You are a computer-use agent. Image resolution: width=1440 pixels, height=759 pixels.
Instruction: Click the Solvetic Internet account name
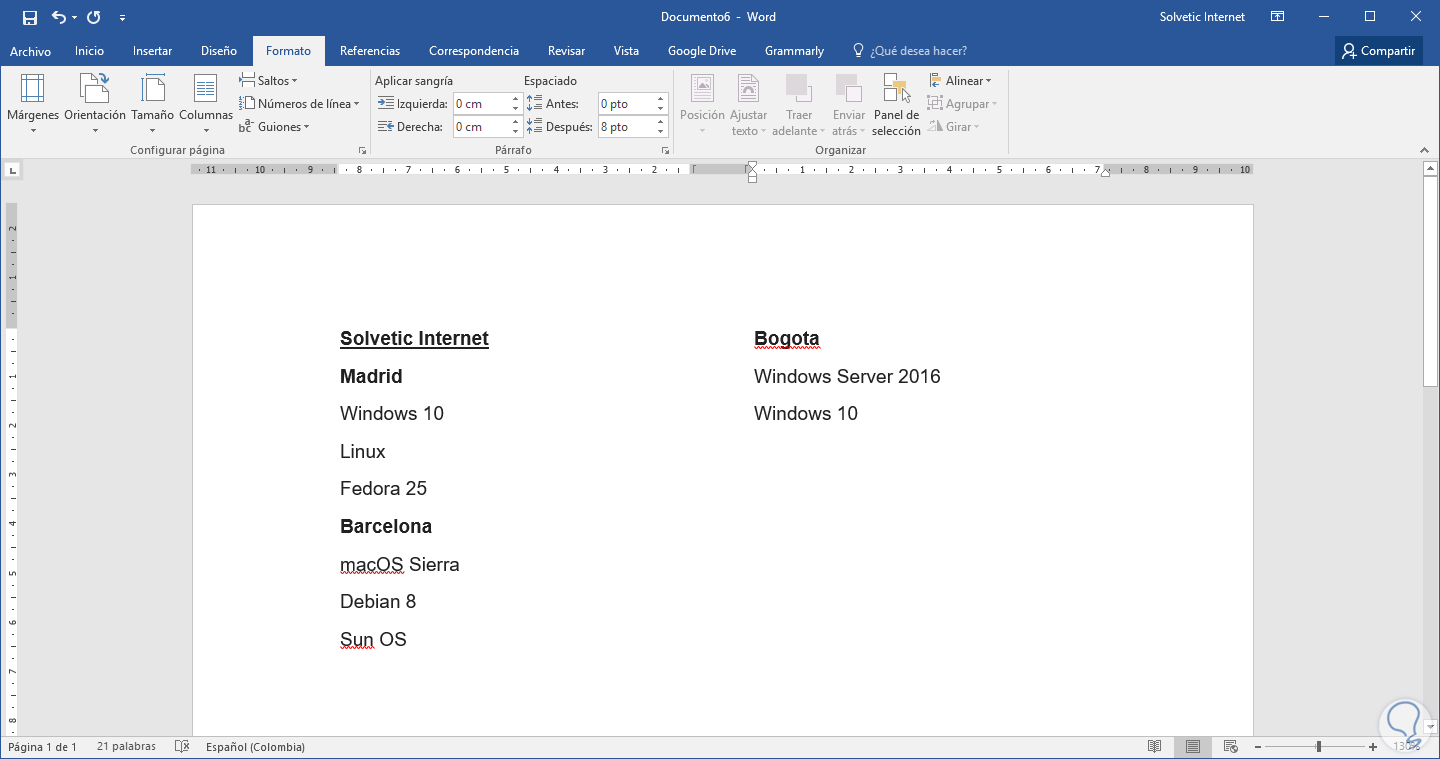tap(1203, 17)
